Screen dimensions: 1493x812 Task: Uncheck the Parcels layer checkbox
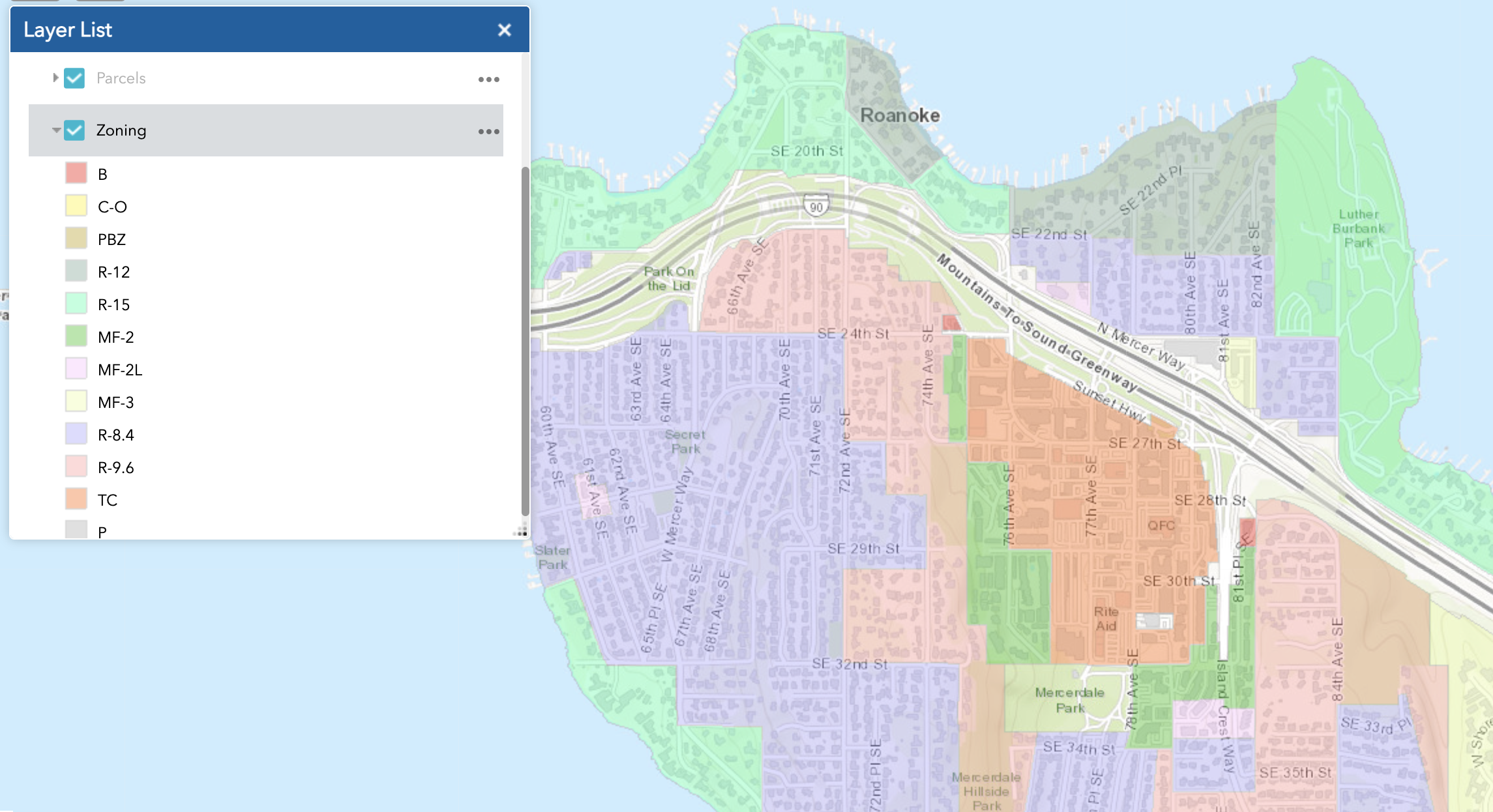(x=74, y=78)
